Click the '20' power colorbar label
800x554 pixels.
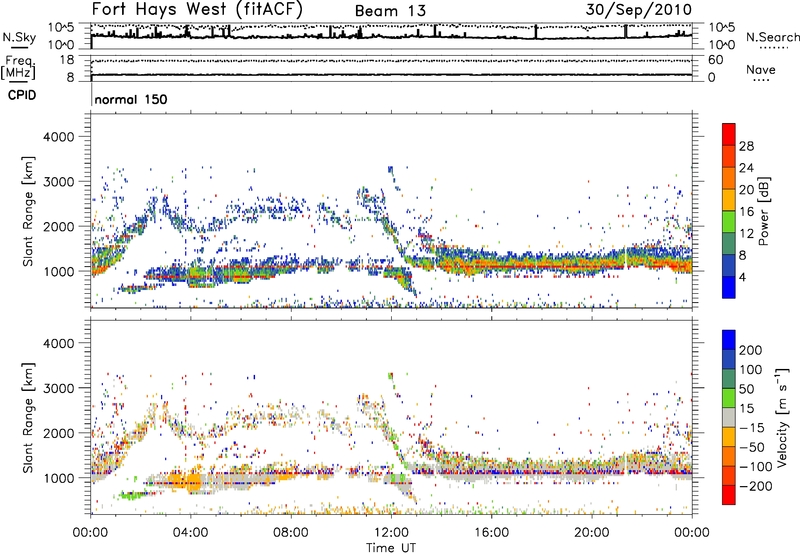pyautogui.click(x=746, y=190)
